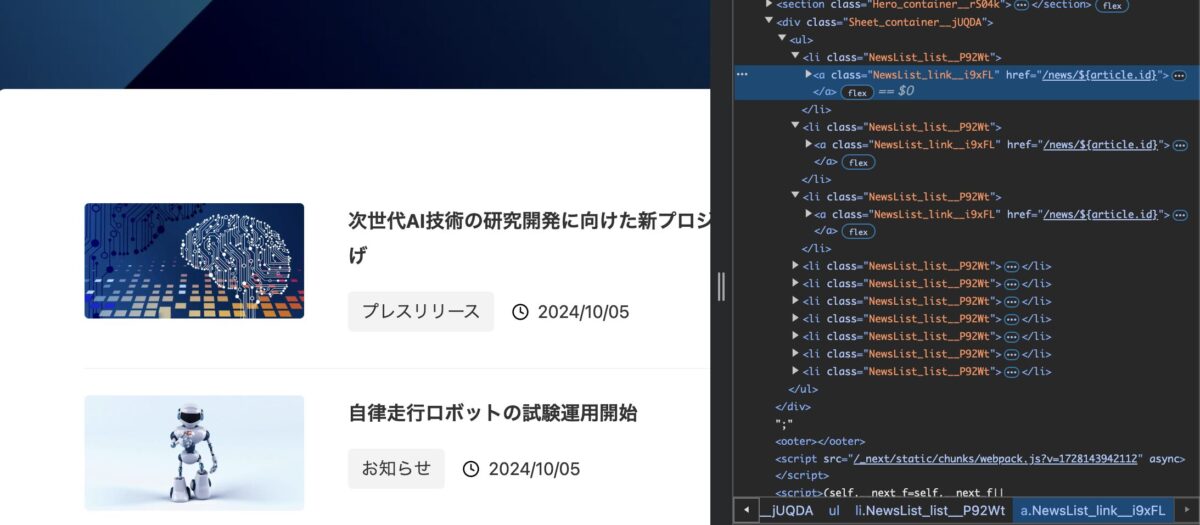Select li.NewsList_list__P92Wt in the breadcrumb bar
Viewport: 1200px width, 525px height.
pos(929,511)
